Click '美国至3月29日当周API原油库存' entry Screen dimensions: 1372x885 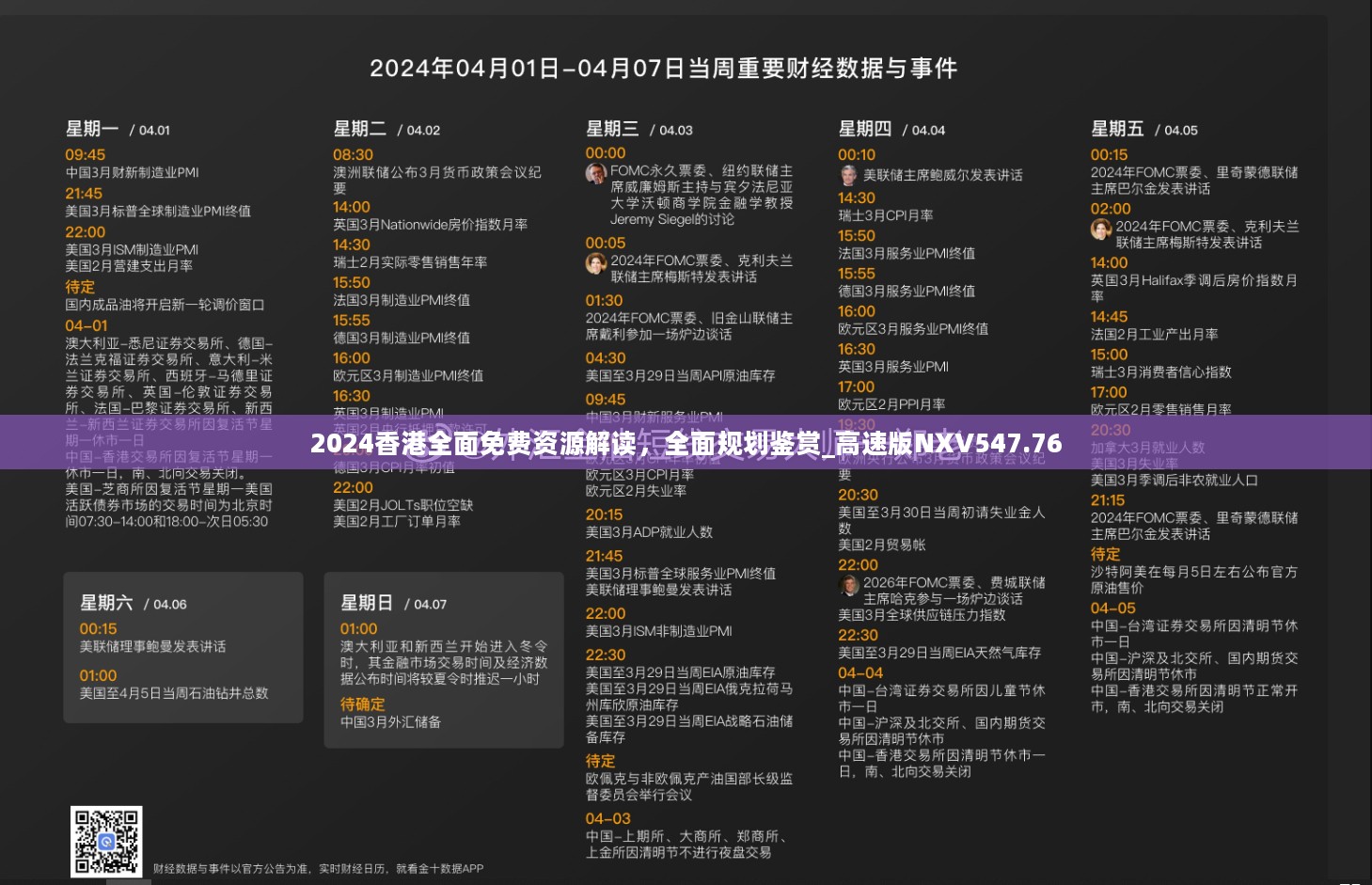[680, 375]
